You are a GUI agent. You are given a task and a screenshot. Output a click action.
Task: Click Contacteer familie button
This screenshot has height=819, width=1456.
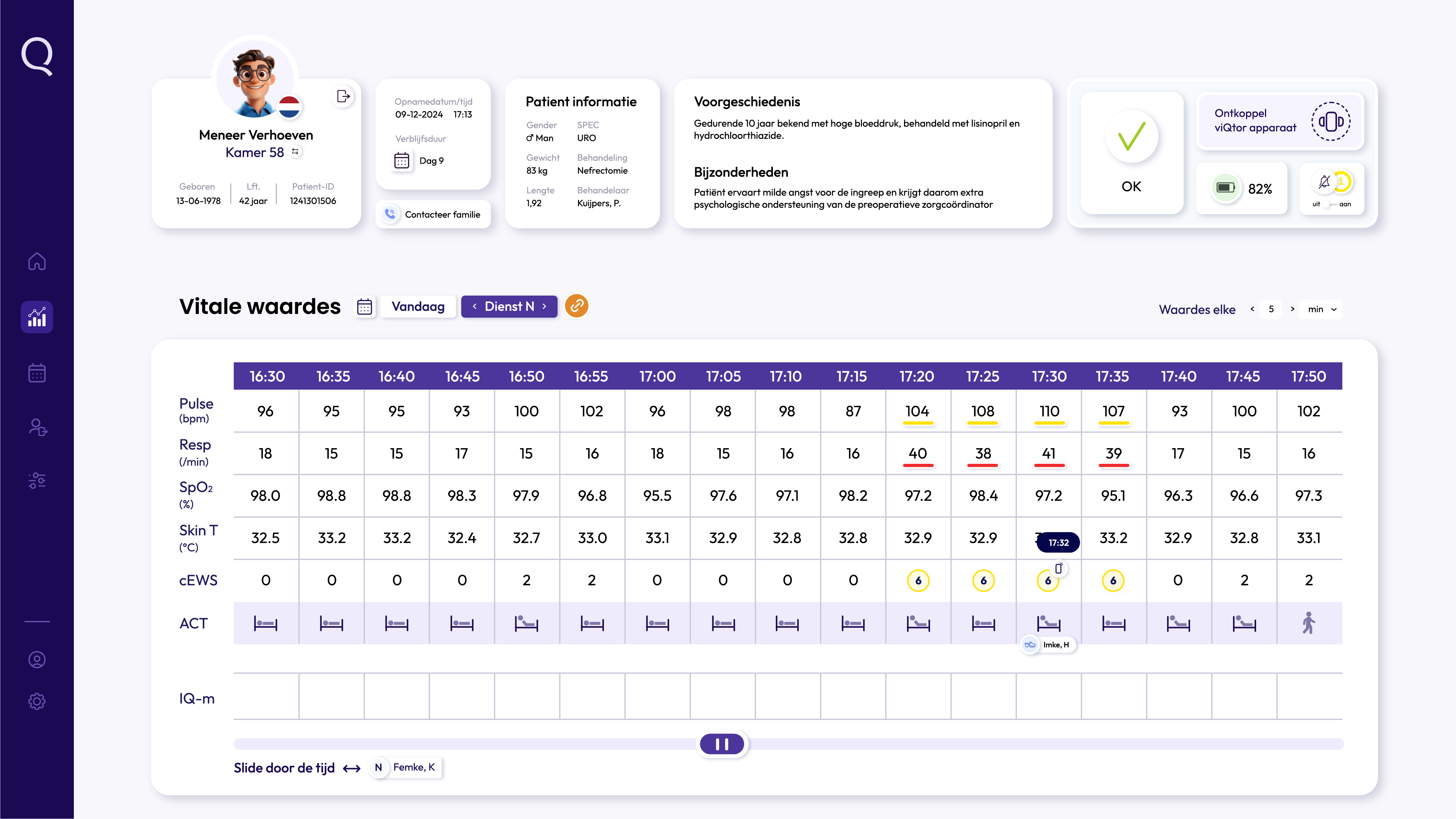433,214
